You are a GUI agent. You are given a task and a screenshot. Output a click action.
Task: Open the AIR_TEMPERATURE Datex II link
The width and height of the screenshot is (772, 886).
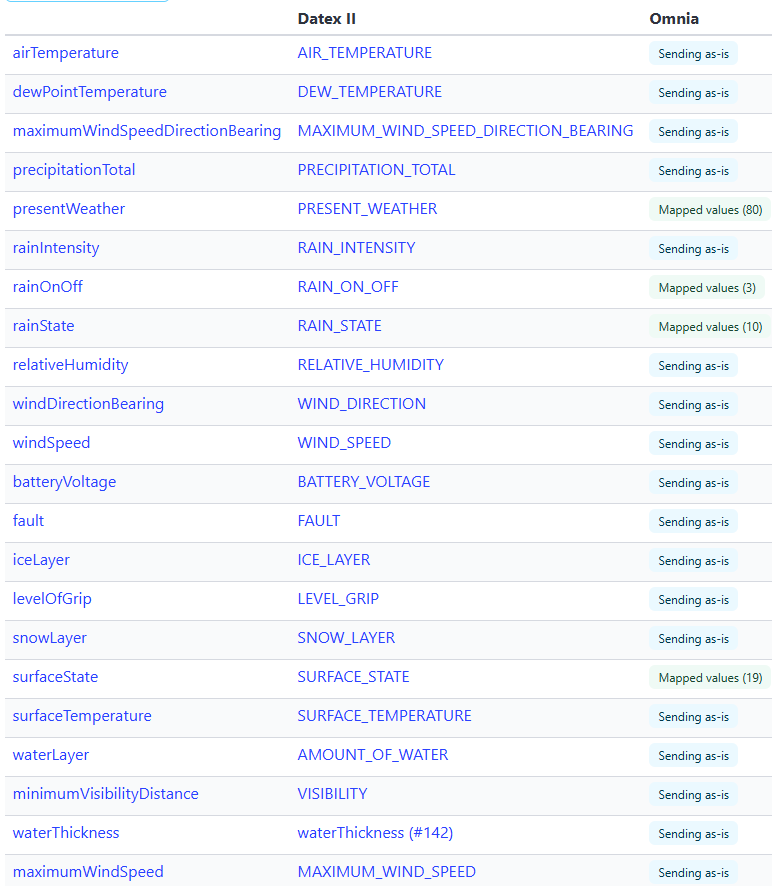[x=365, y=53]
